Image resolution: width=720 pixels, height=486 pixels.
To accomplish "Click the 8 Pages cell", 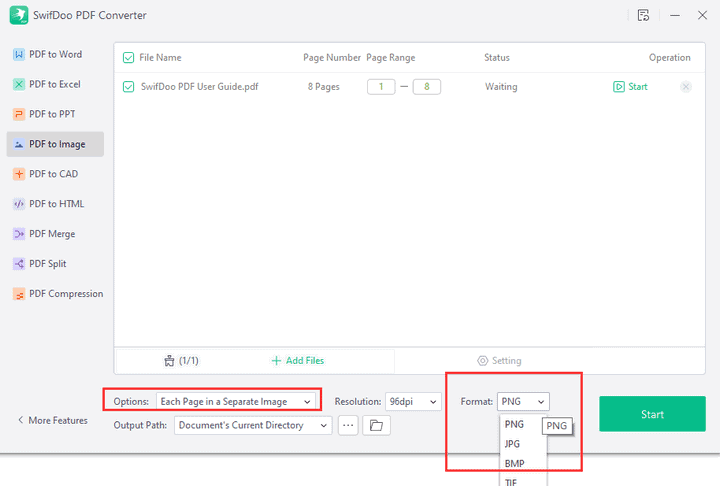I will (324, 87).
